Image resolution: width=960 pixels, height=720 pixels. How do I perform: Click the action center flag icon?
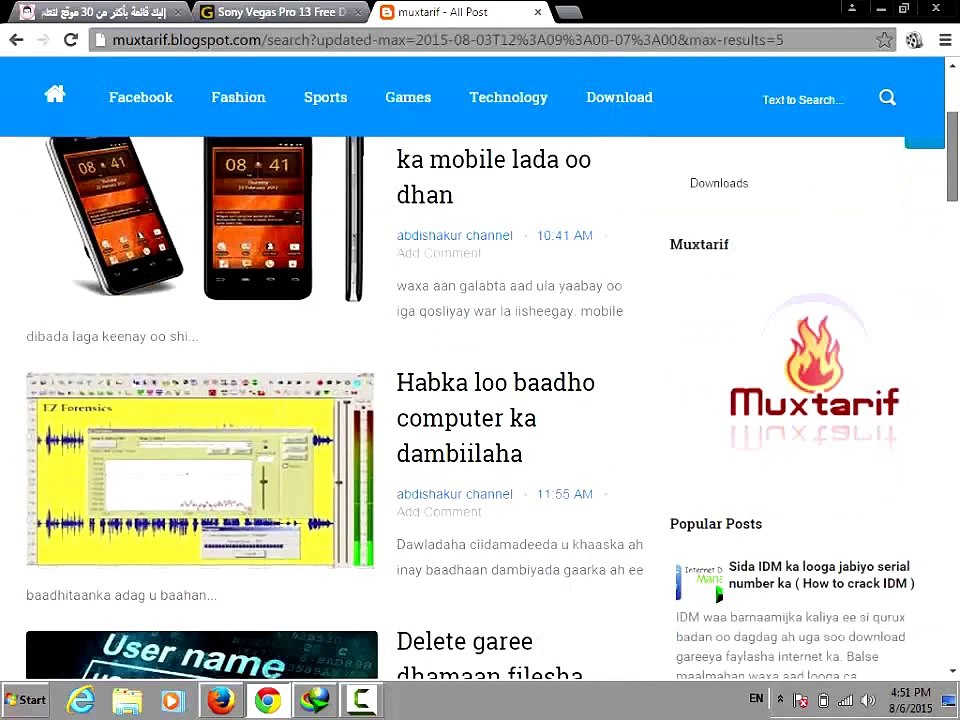[x=800, y=700]
